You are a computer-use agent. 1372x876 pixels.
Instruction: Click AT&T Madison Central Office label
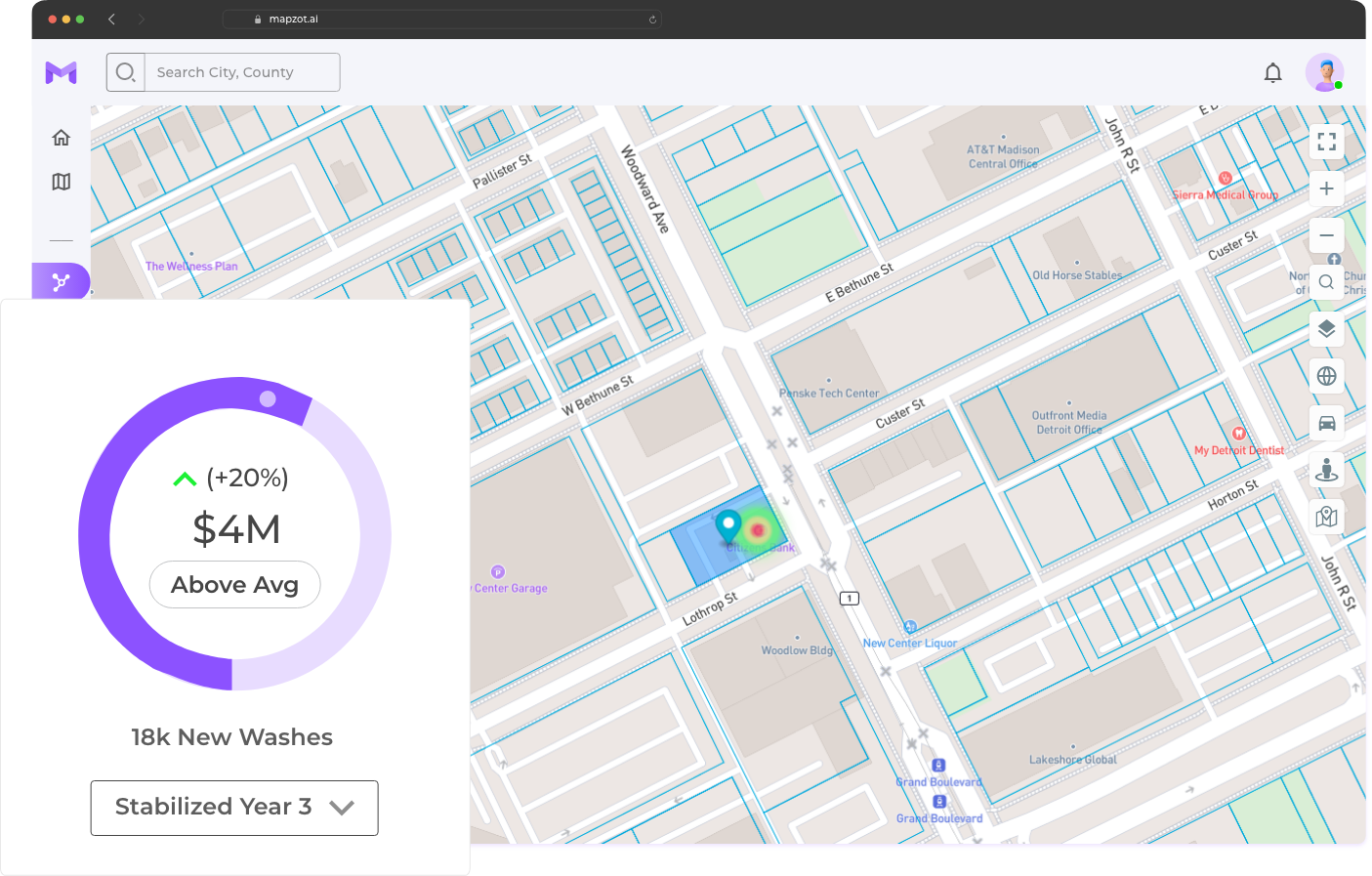coord(1003,157)
